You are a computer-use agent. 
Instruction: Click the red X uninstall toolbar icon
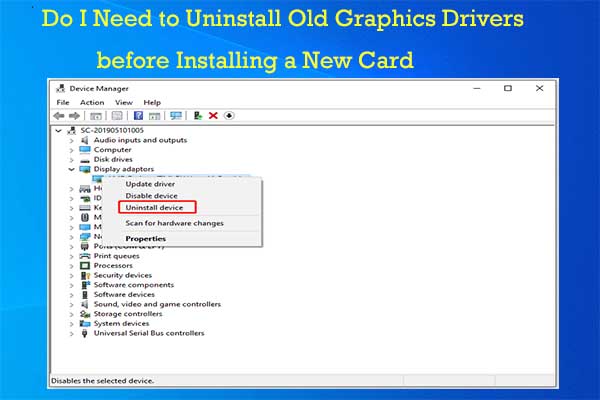coord(213,115)
